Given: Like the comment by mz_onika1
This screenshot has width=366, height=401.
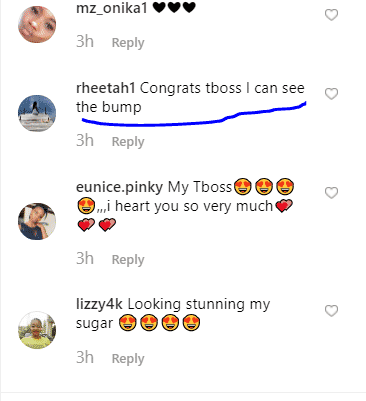Looking at the screenshot, I should tap(331, 15).
